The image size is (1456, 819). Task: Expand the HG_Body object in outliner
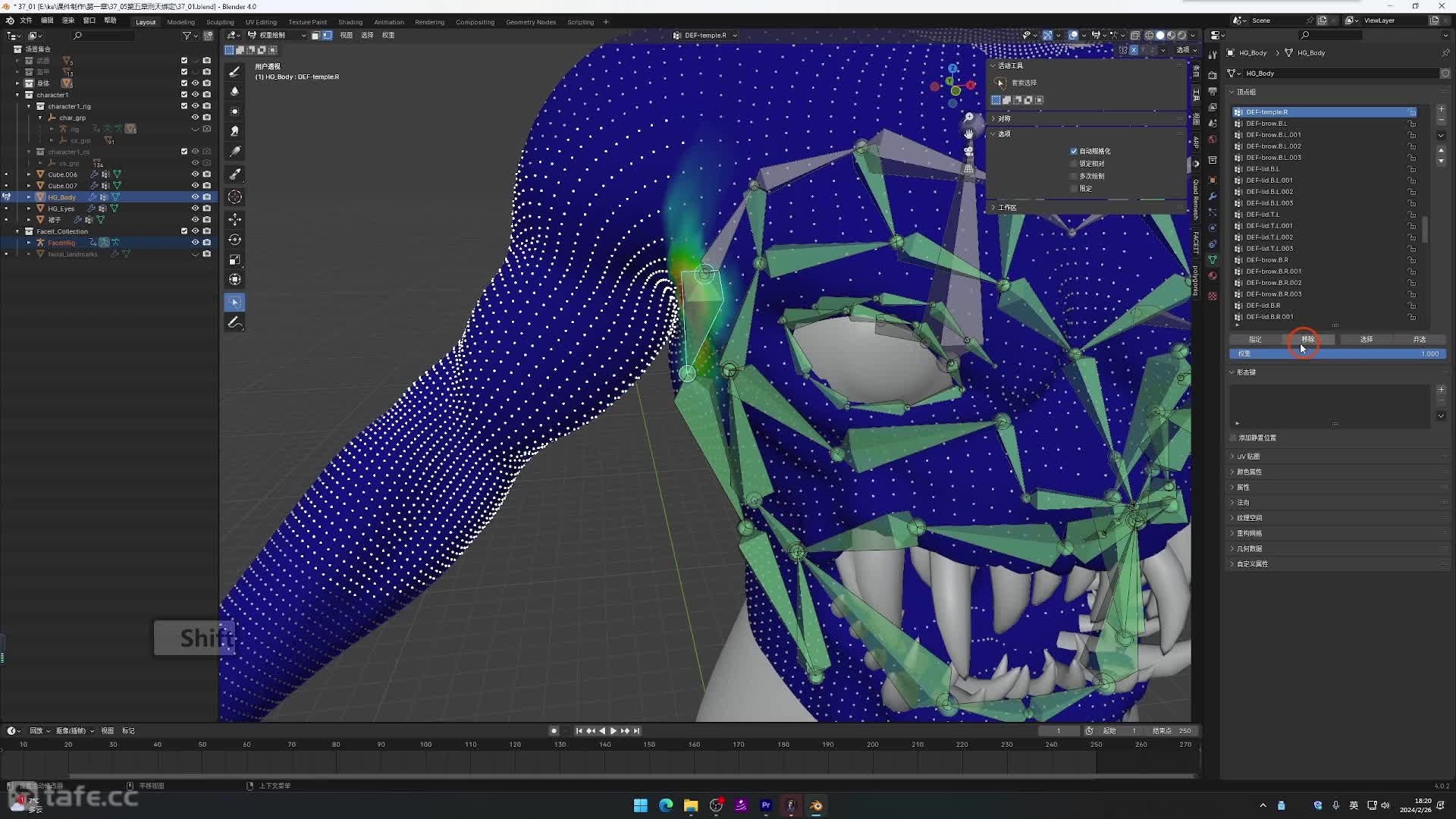coord(29,197)
